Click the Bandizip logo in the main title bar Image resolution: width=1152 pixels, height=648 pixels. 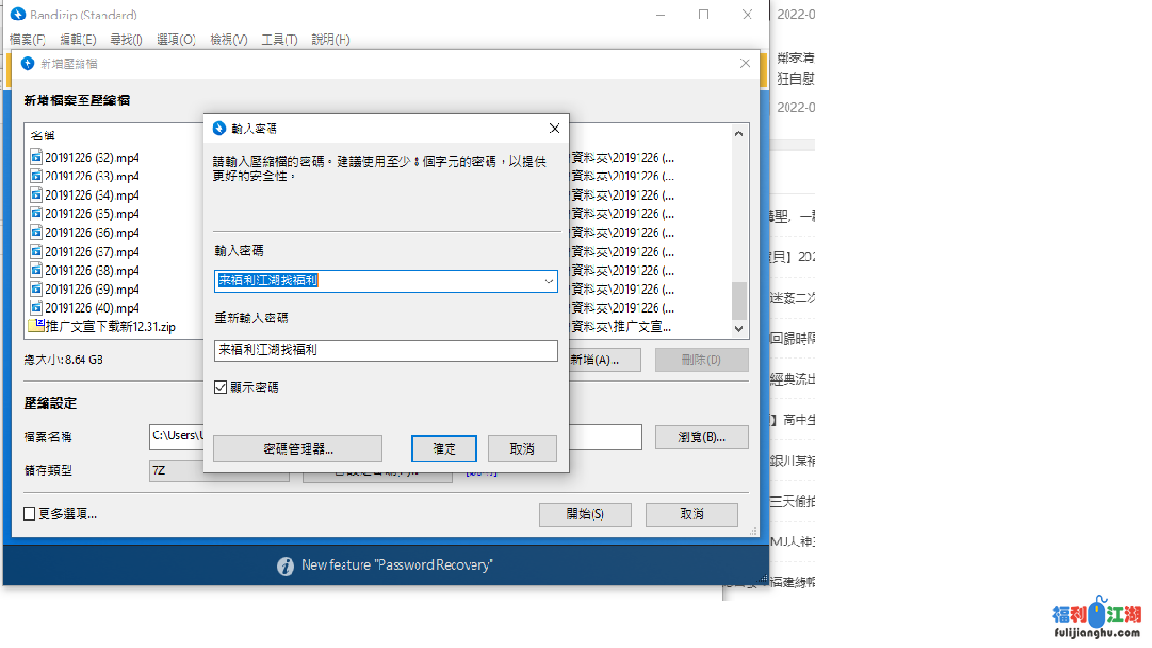click(x=18, y=15)
